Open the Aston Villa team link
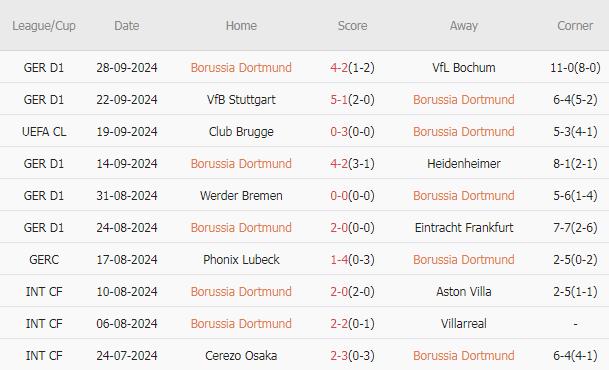This screenshot has height=370, width=609. [x=464, y=292]
